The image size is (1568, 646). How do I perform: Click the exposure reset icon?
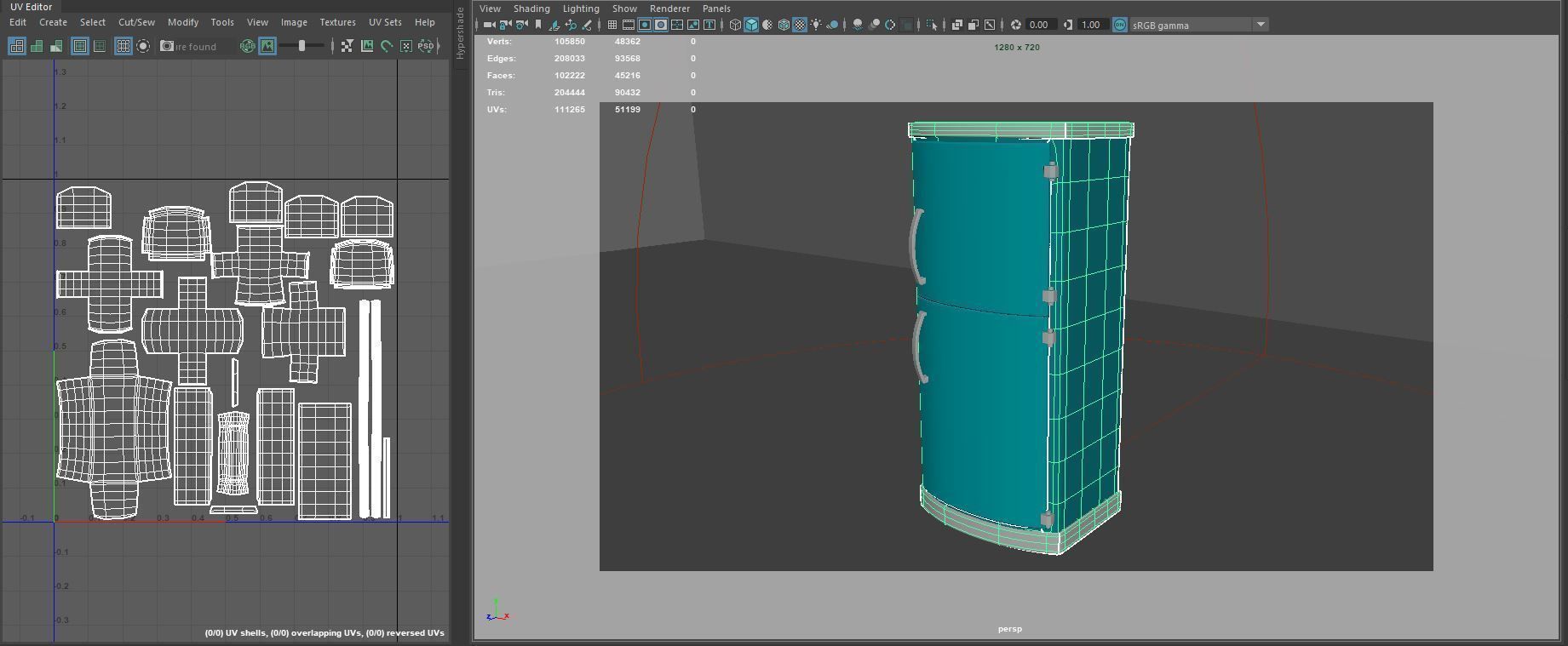click(x=1014, y=25)
